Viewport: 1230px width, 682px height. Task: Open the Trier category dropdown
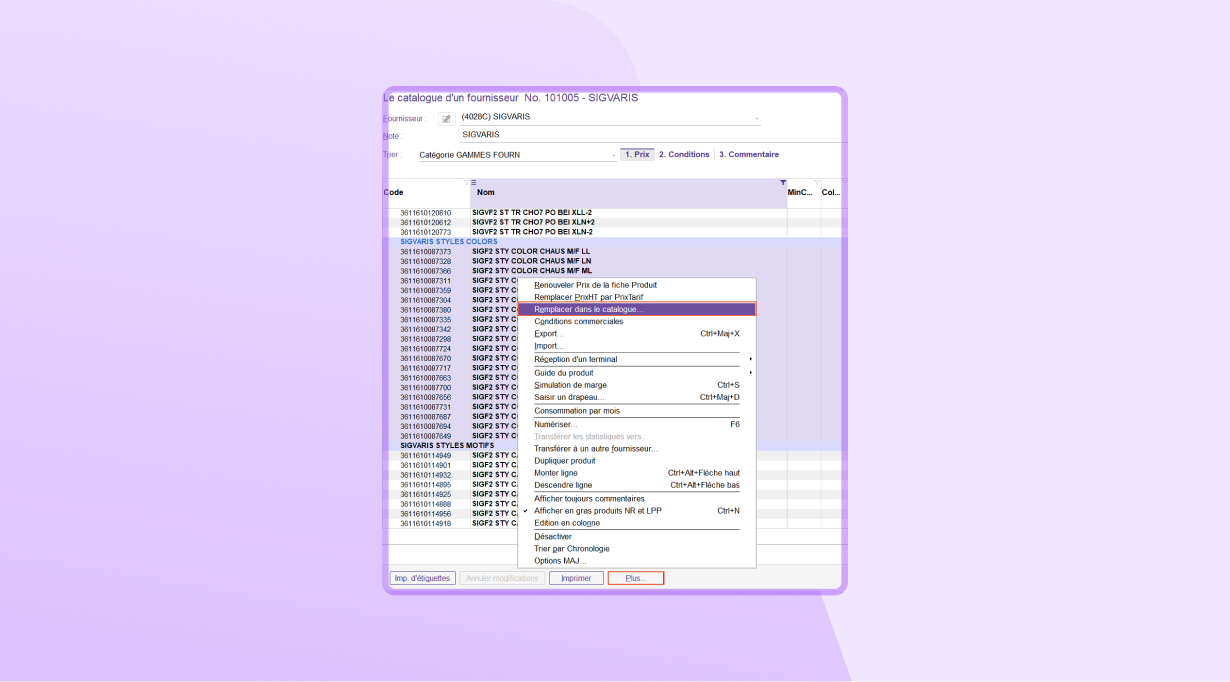click(613, 156)
